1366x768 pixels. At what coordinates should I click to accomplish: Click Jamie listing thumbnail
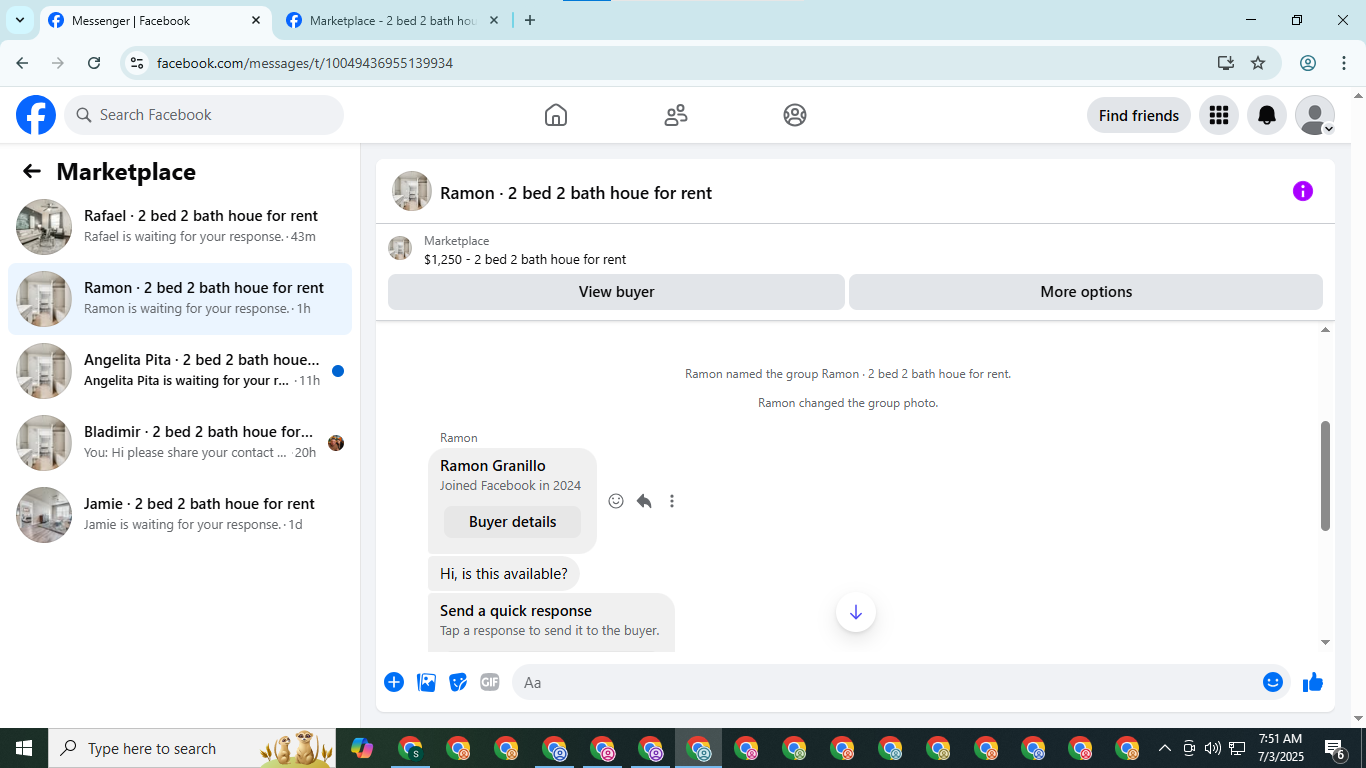tap(44, 515)
